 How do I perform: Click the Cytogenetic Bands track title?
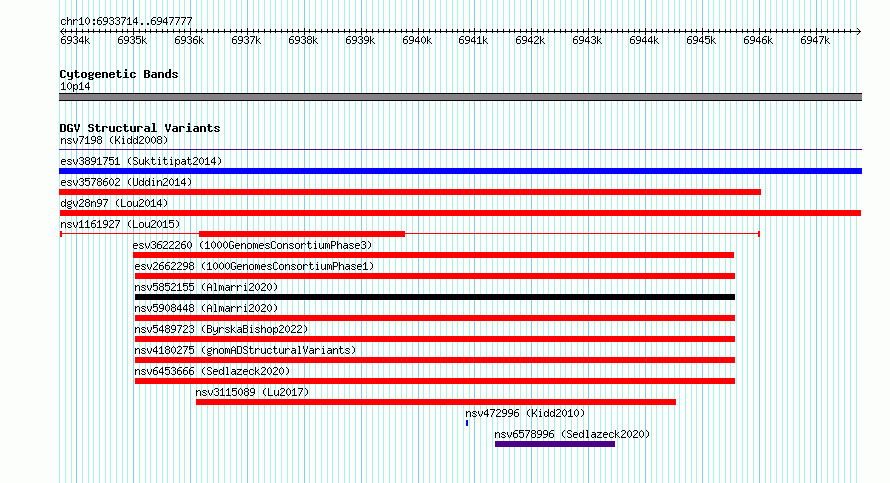tap(119, 74)
